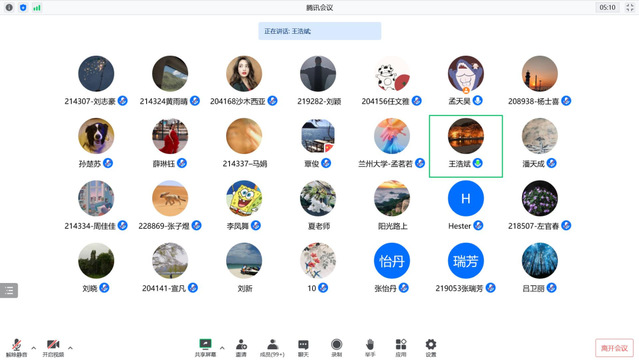Viewport: 639px width, 360px height.
Task: Open the side list panel tab at left edge
Action: click(x=9, y=290)
